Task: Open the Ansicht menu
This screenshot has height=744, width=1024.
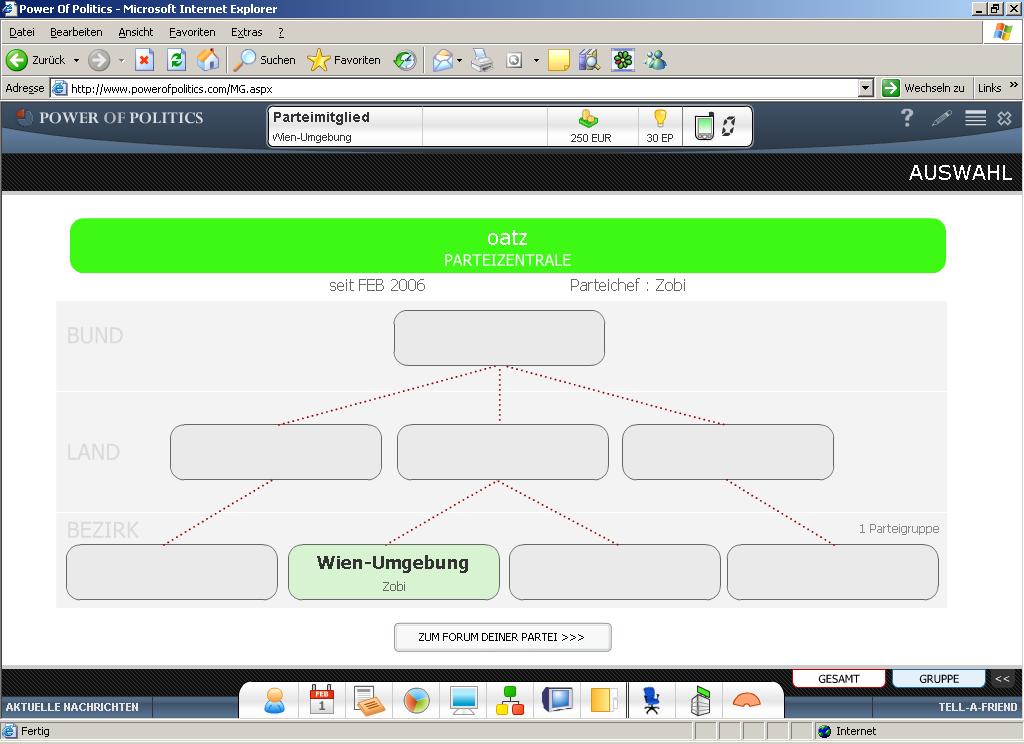Action: pos(135,32)
